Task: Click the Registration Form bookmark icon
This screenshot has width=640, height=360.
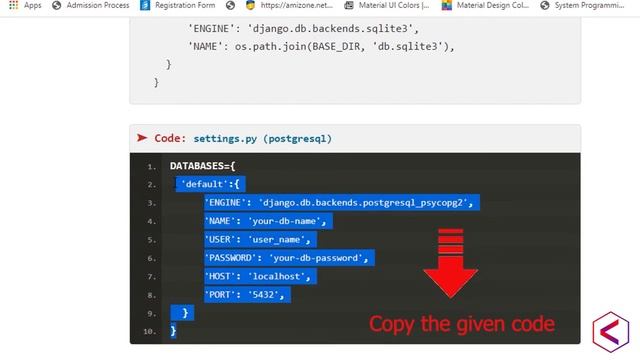Action: tap(145, 5)
